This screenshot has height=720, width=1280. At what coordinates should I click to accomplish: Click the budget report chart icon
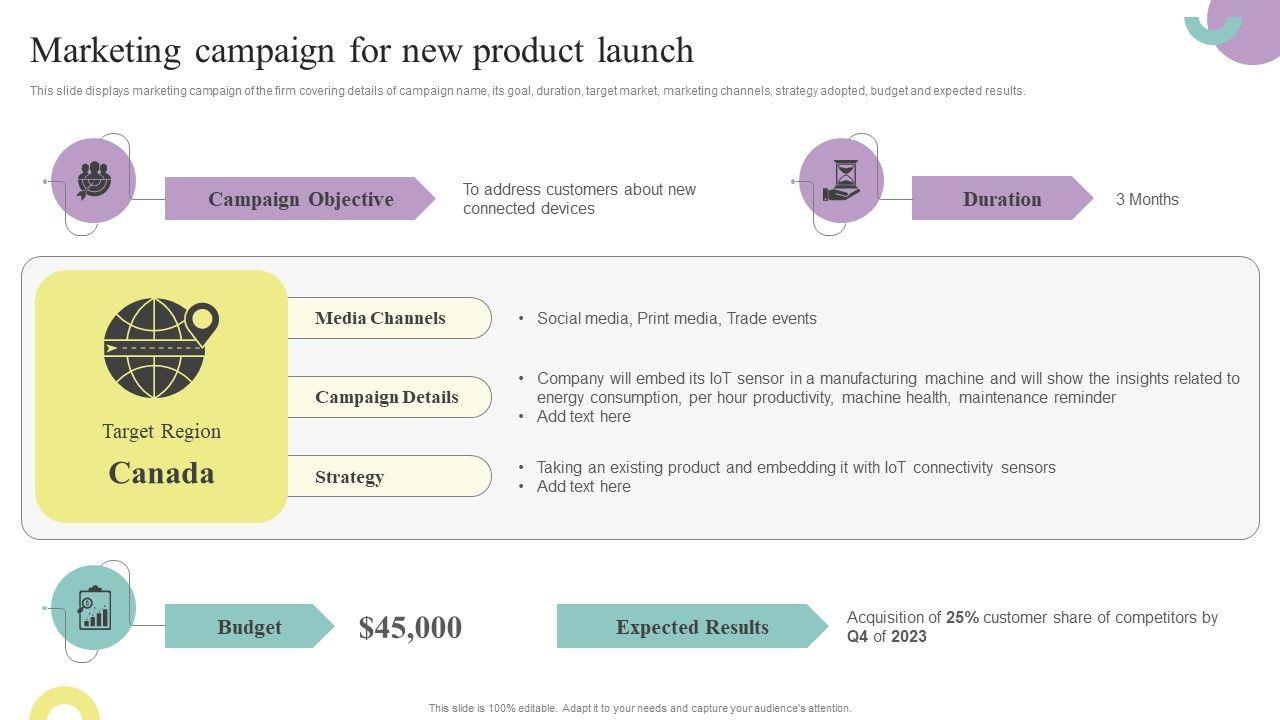point(94,607)
